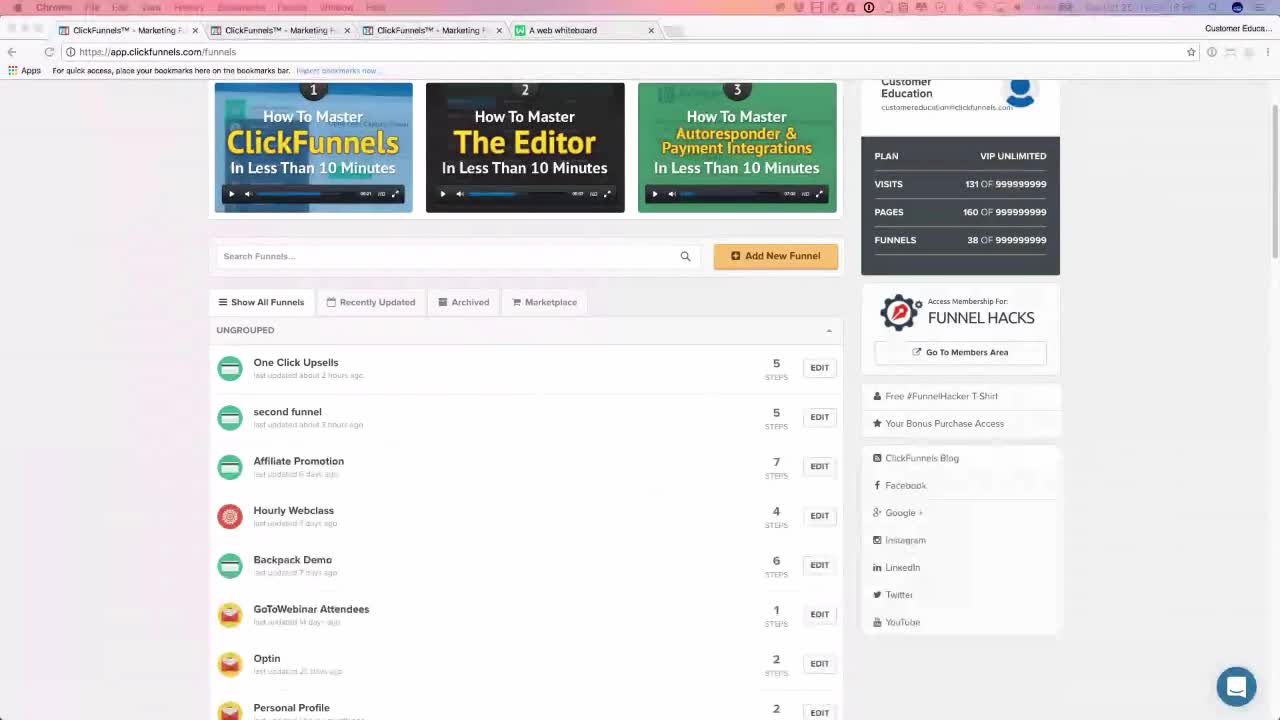Open Facebook link in sidebar
This screenshot has width=1280, height=720.
pos(905,485)
